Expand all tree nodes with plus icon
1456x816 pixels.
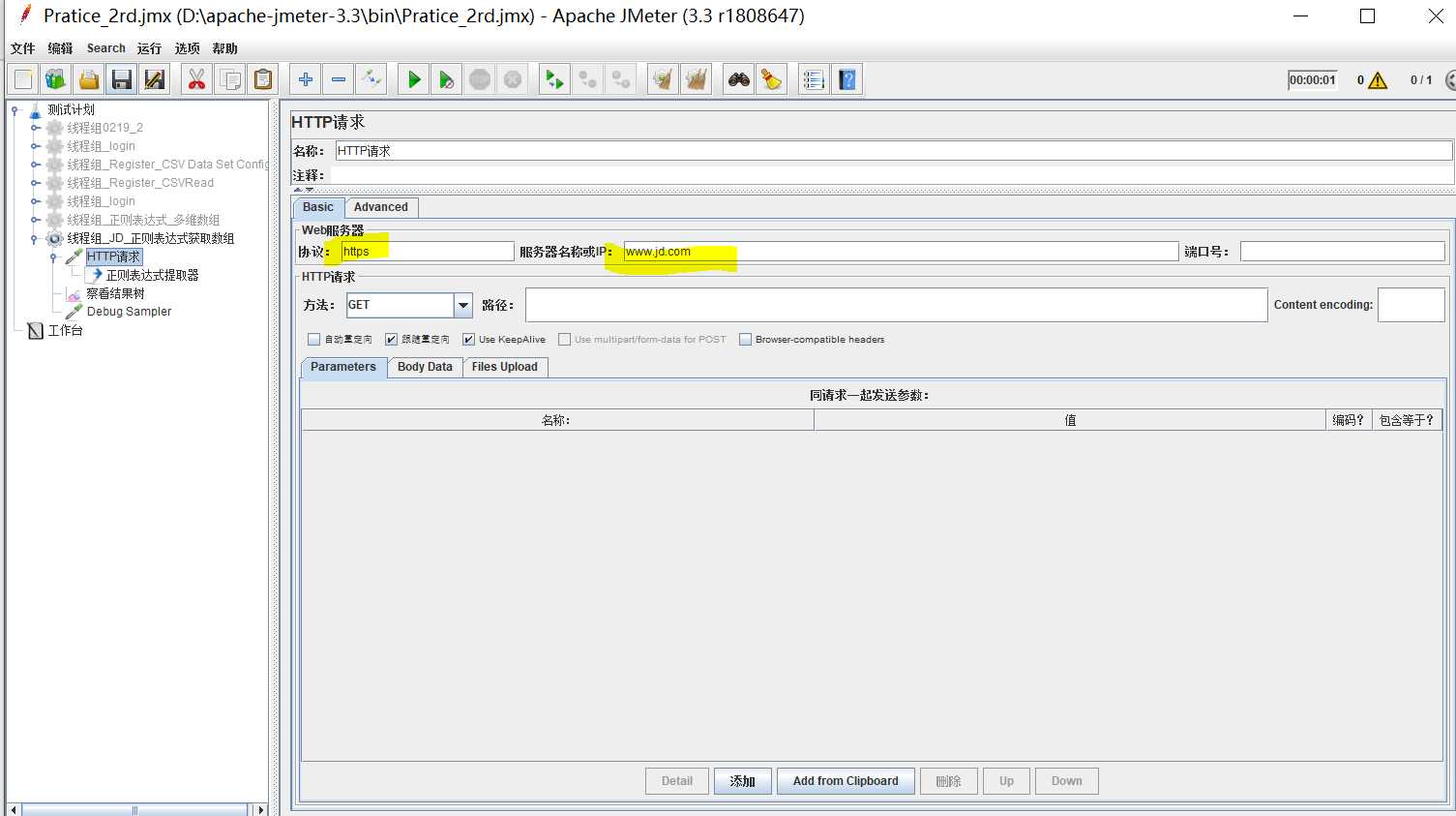click(306, 79)
